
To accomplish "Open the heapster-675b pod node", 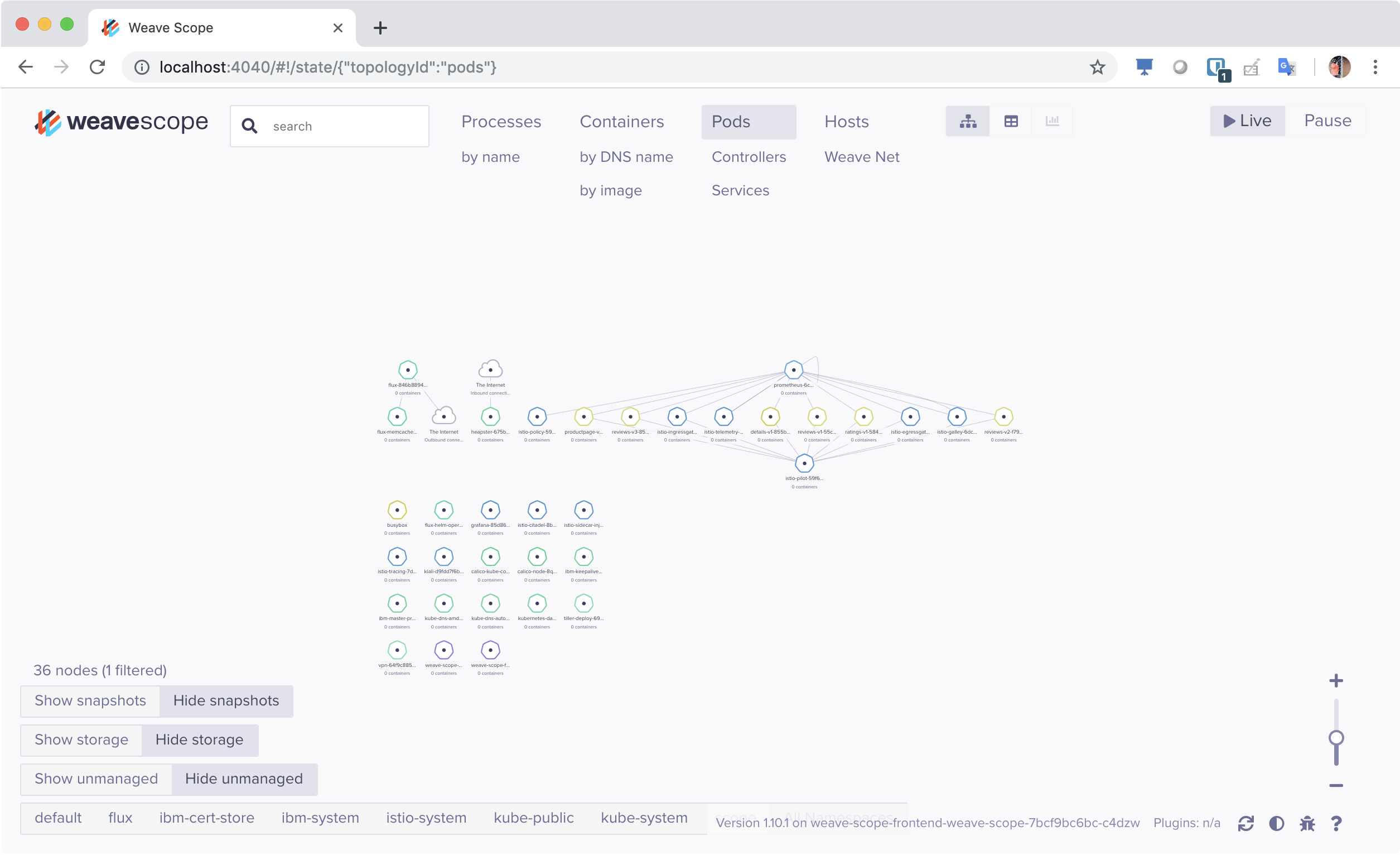I will pyautogui.click(x=490, y=417).
